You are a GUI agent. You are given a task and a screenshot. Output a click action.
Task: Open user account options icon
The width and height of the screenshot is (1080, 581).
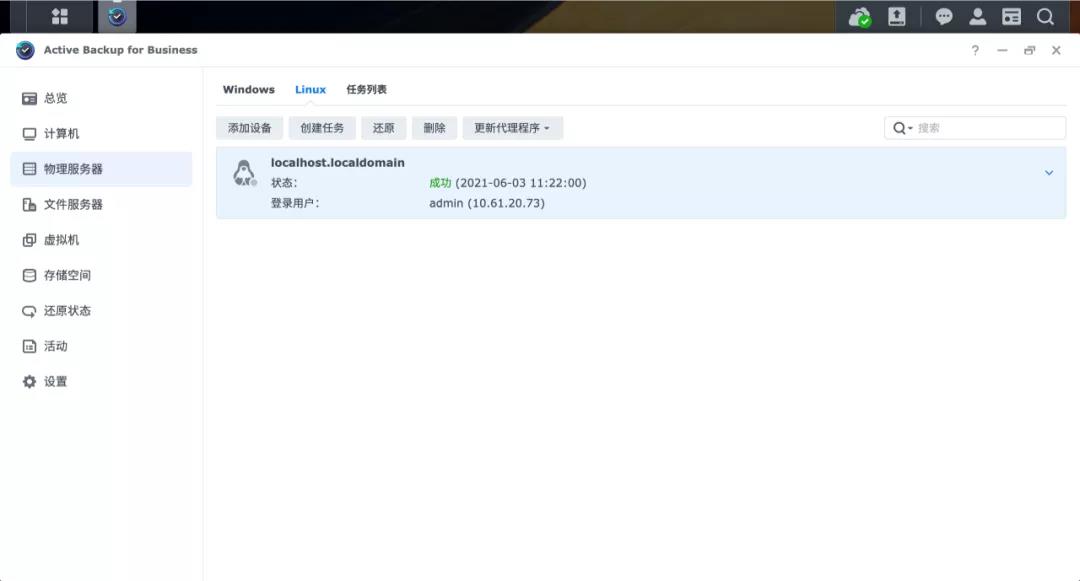977,17
